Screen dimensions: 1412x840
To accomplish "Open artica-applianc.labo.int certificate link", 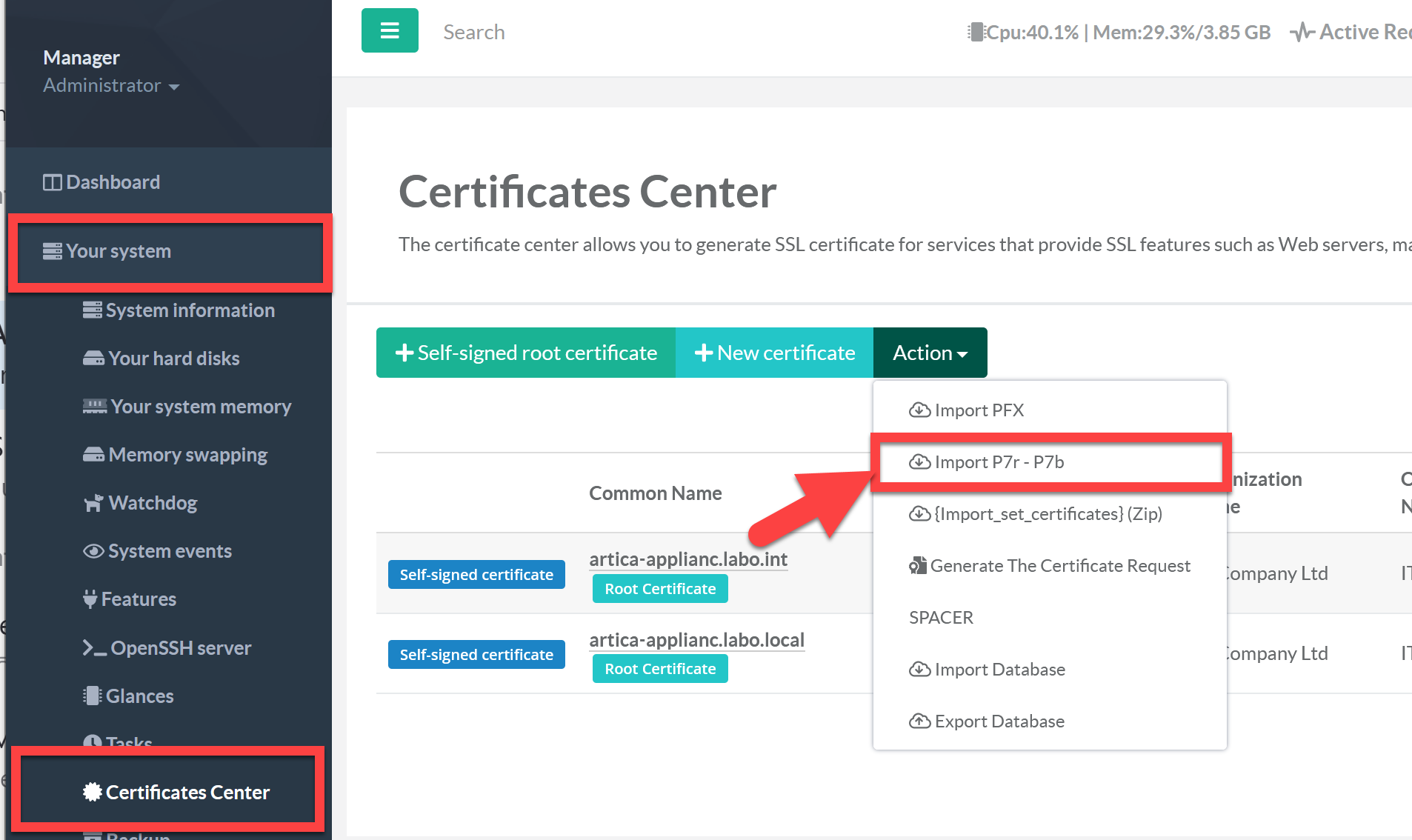I will coord(688,559).
